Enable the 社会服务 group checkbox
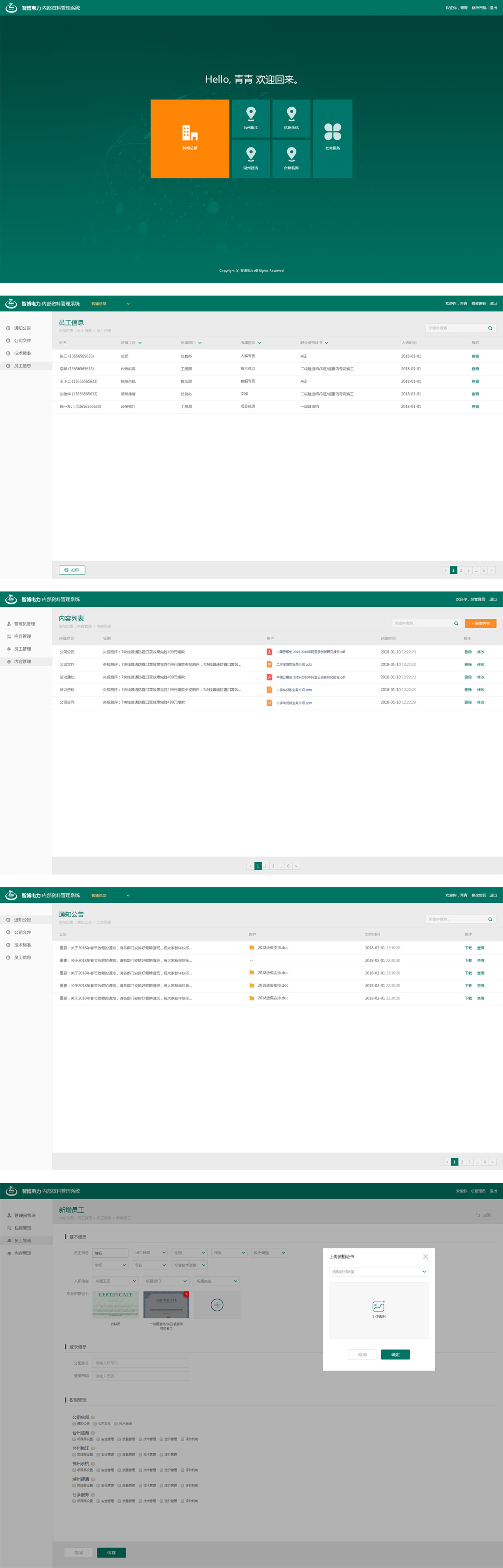This screenshot has height=1568, width=503. [93, 1494]
